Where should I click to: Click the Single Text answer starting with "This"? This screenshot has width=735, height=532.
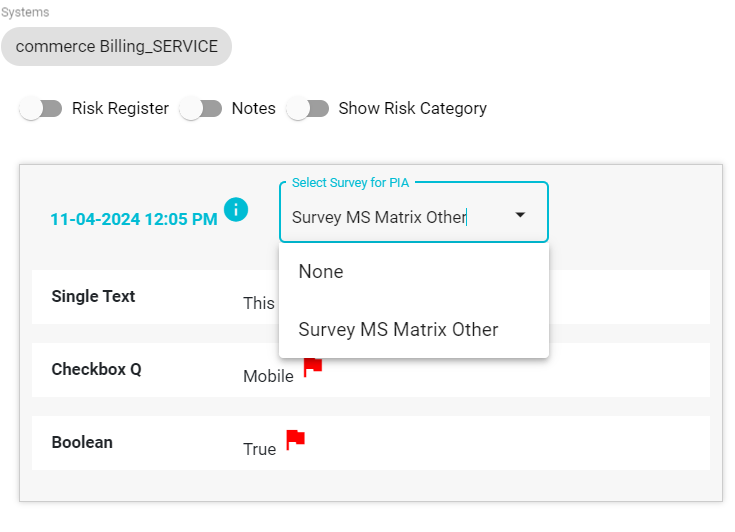(x=259, y=303)
